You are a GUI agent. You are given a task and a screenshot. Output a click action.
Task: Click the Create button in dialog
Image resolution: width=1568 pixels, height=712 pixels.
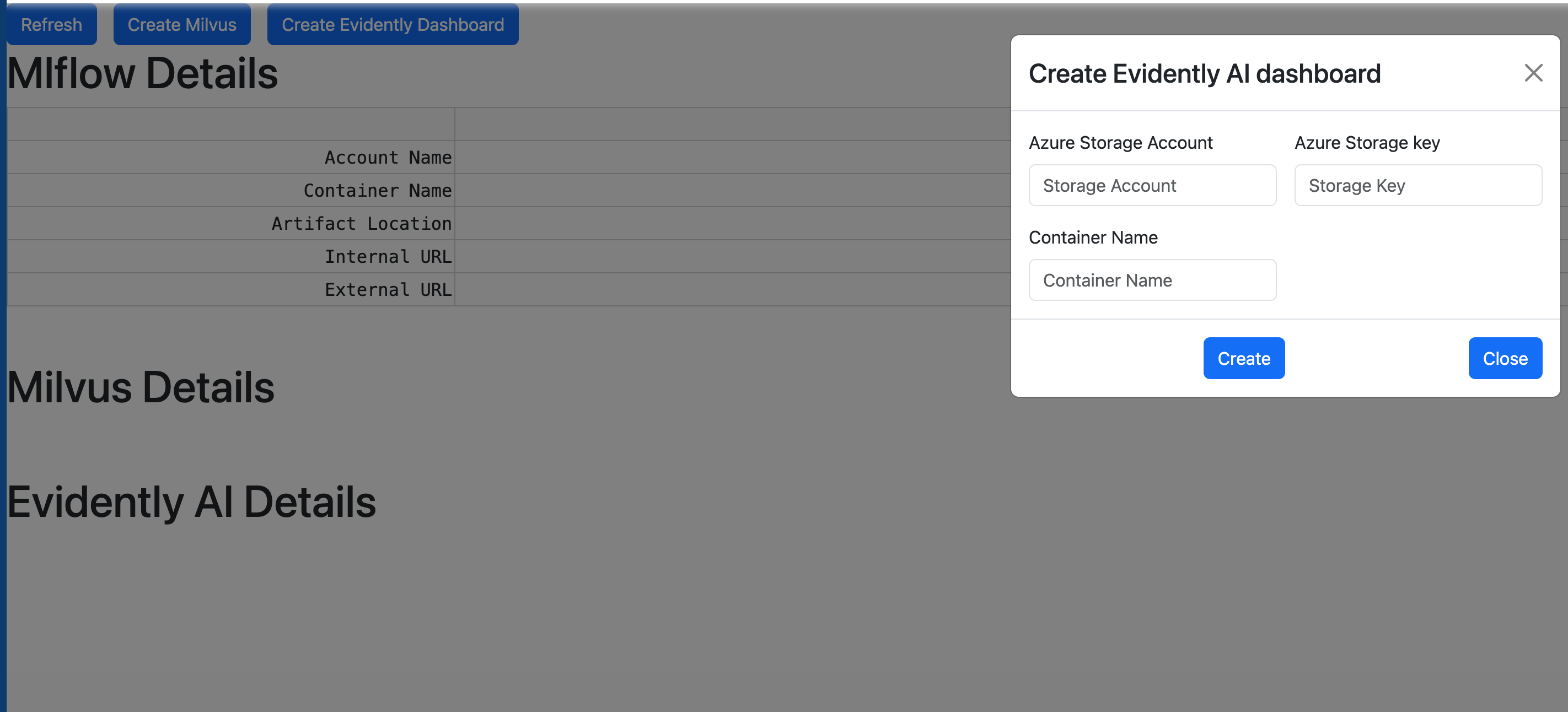click(x=1244, y=358)
